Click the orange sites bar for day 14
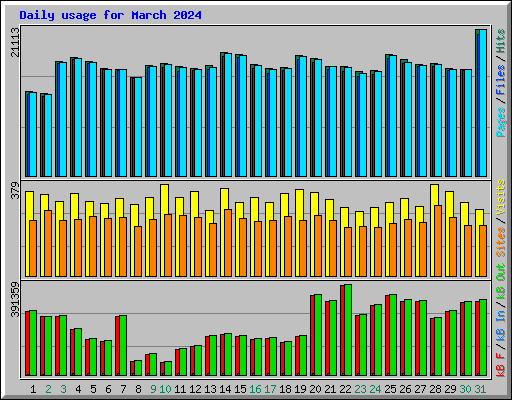This screenshot has height=400, width=512. pos(228,243)
